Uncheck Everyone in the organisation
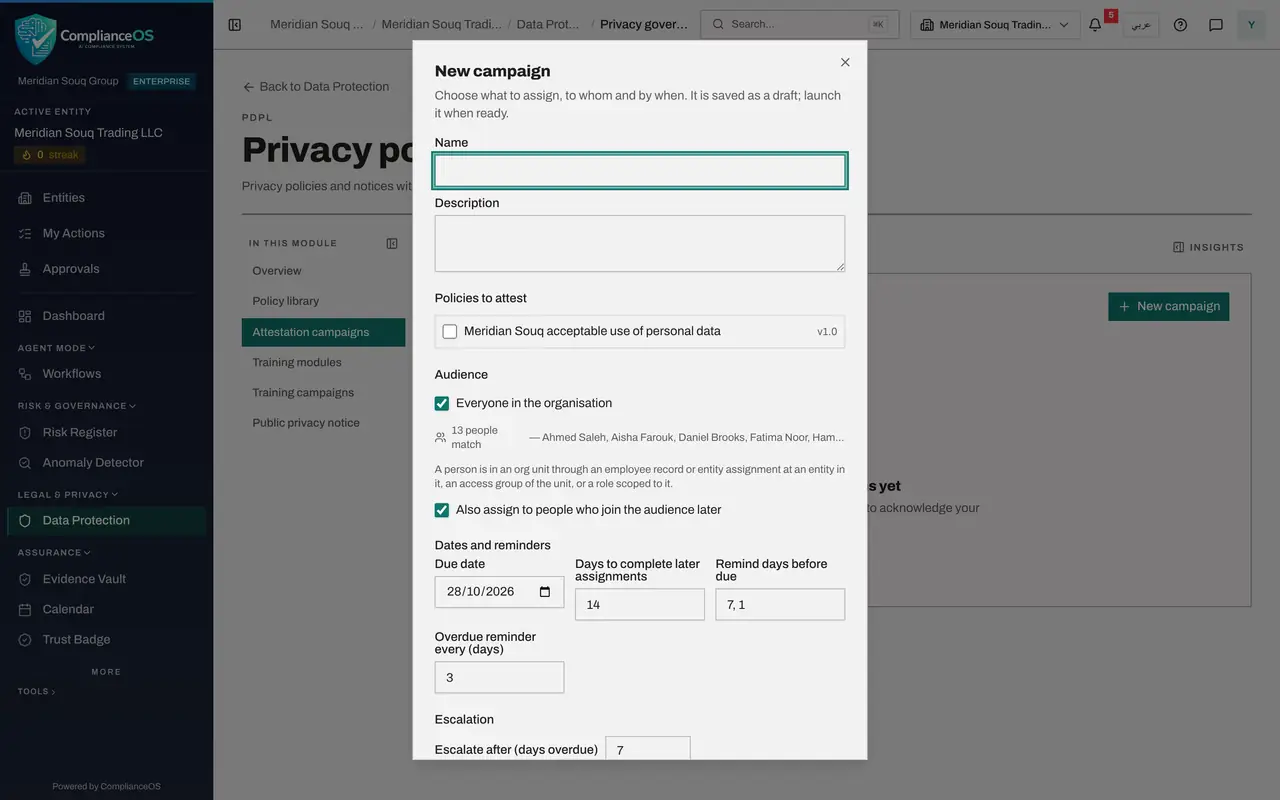 click(x=442, y=403)
